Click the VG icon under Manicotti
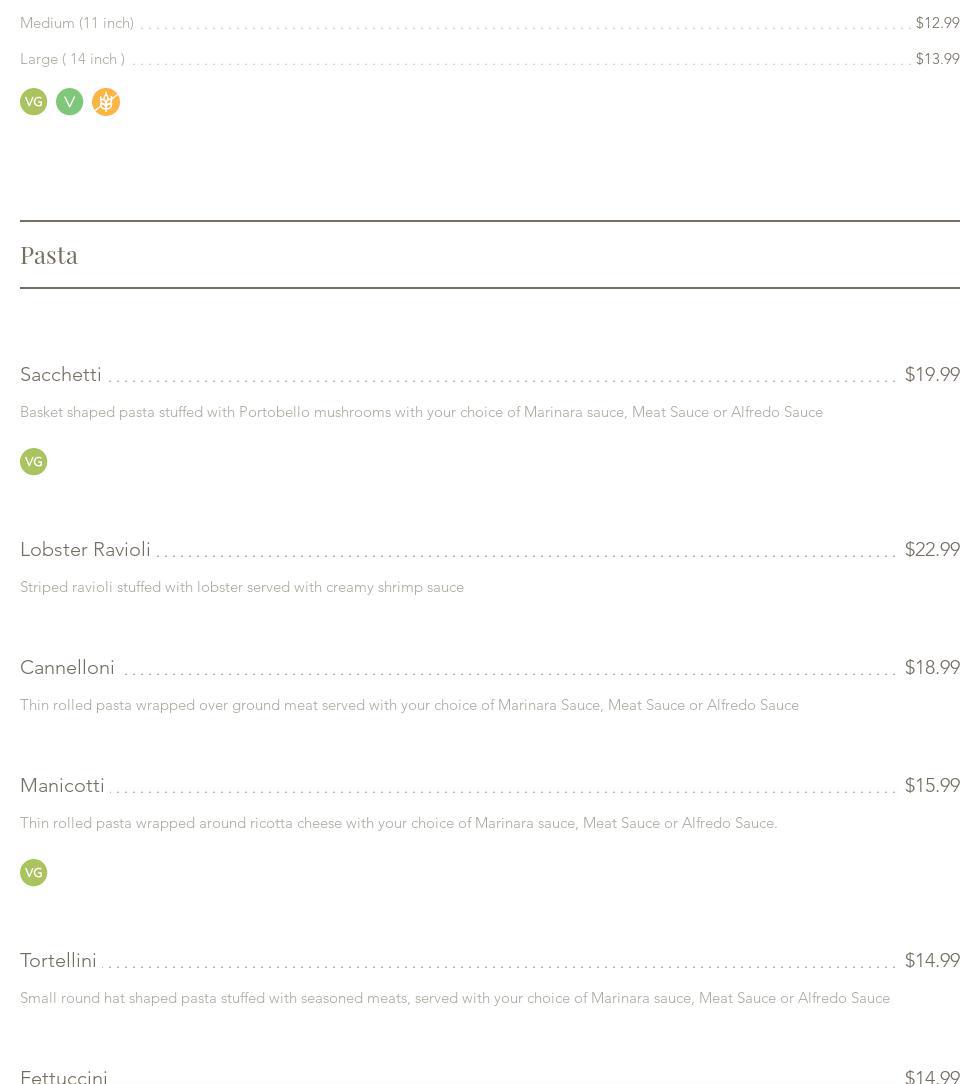This screenshot has height=1084, width=965. pyautogui.click(x=34, y=873)
